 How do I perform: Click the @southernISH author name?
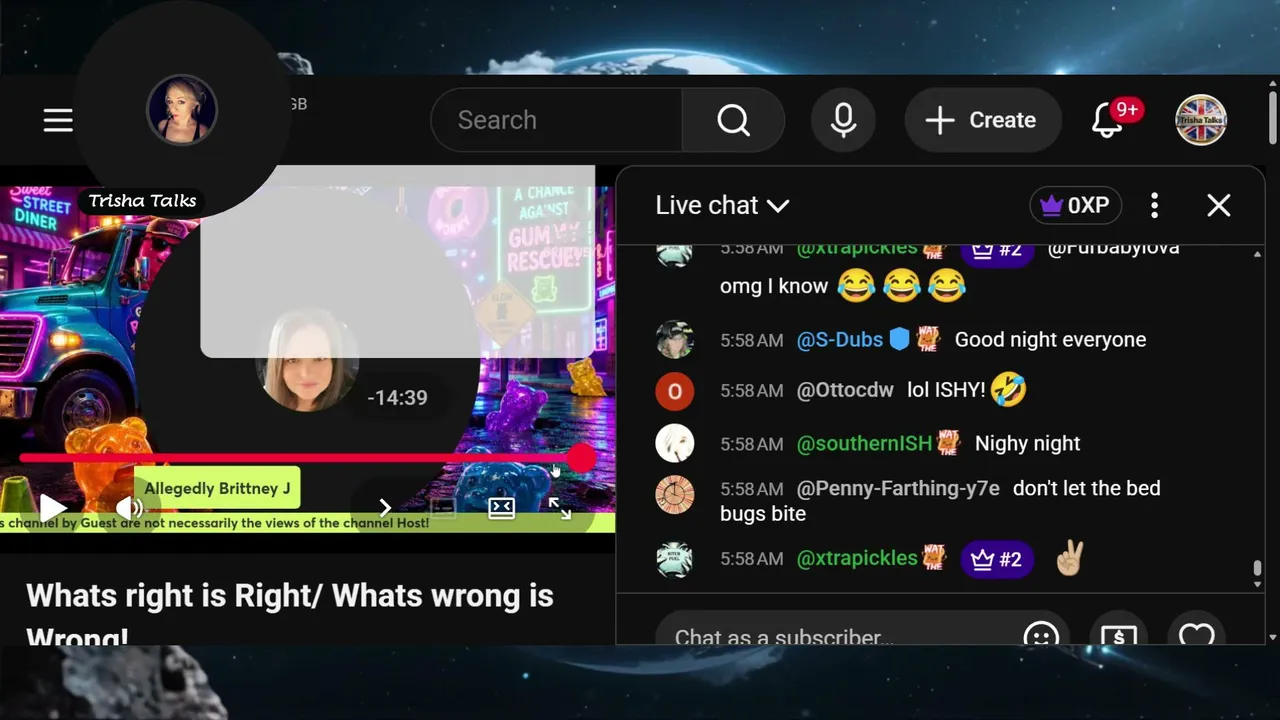864,443
